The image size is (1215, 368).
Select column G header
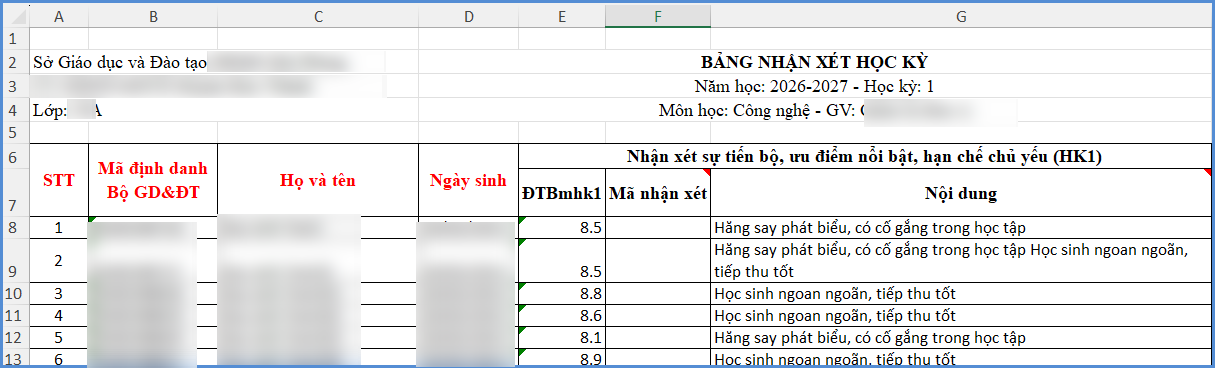[960, 17]
